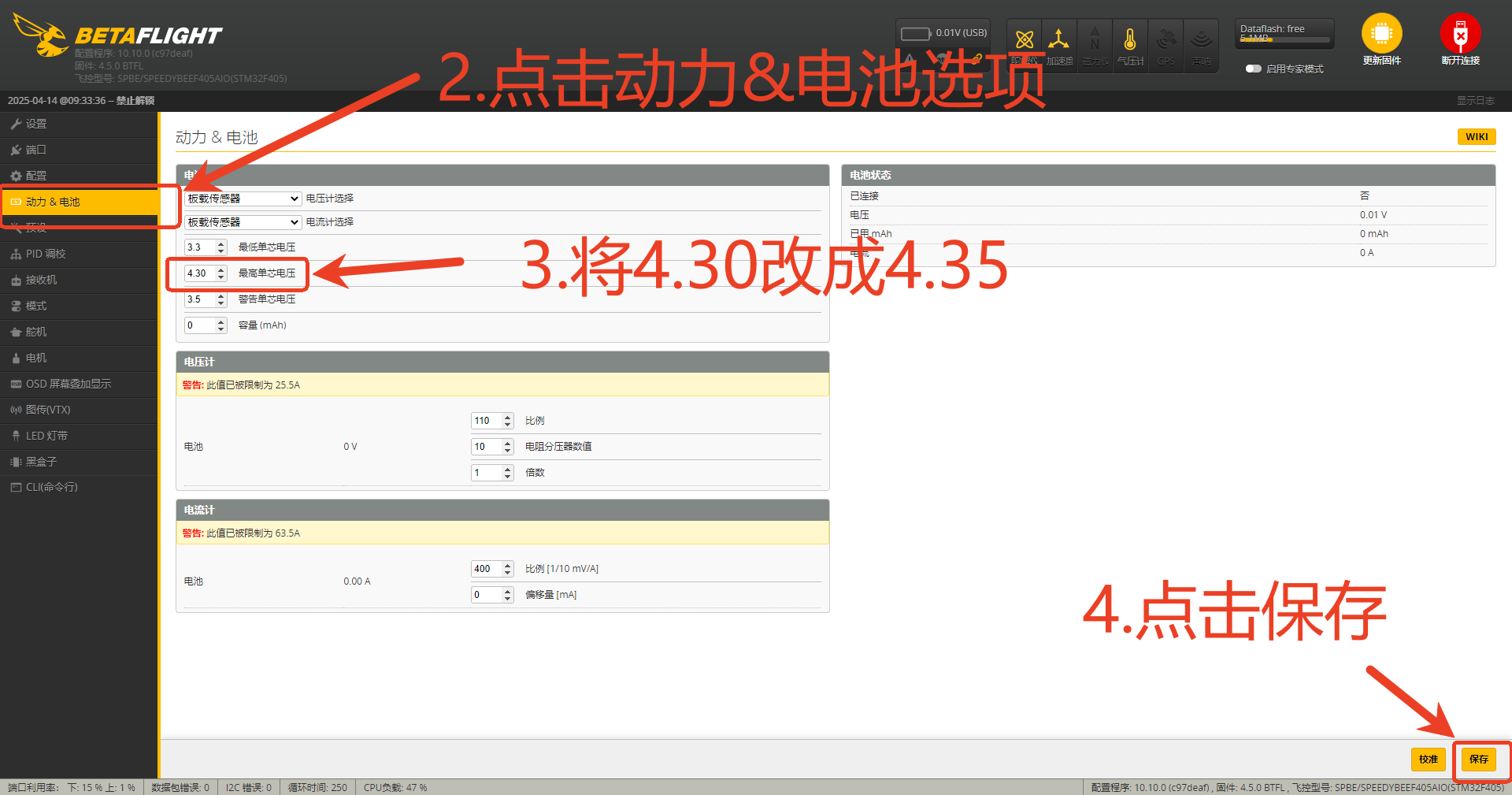This screenshot has height=795, width=1512.
Task: Click the Betaflight bee logo
Action: [41, 35]
